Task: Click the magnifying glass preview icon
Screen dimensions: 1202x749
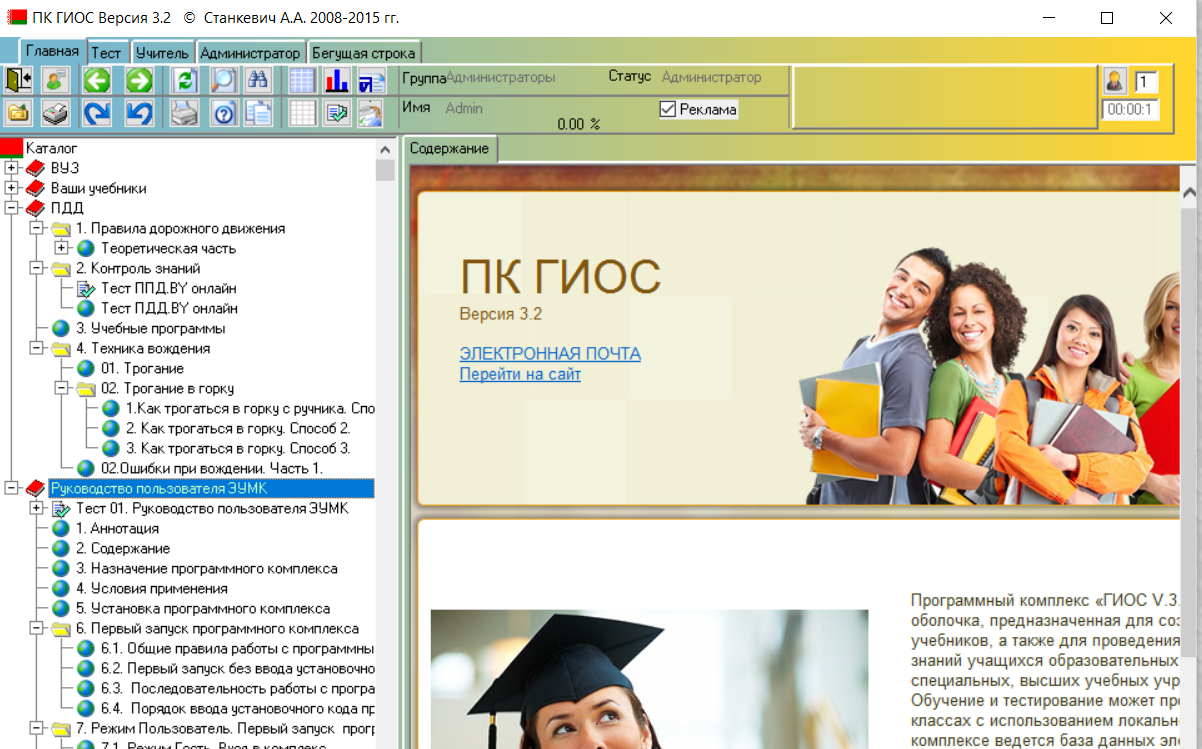Action: (x=223, y=80)
